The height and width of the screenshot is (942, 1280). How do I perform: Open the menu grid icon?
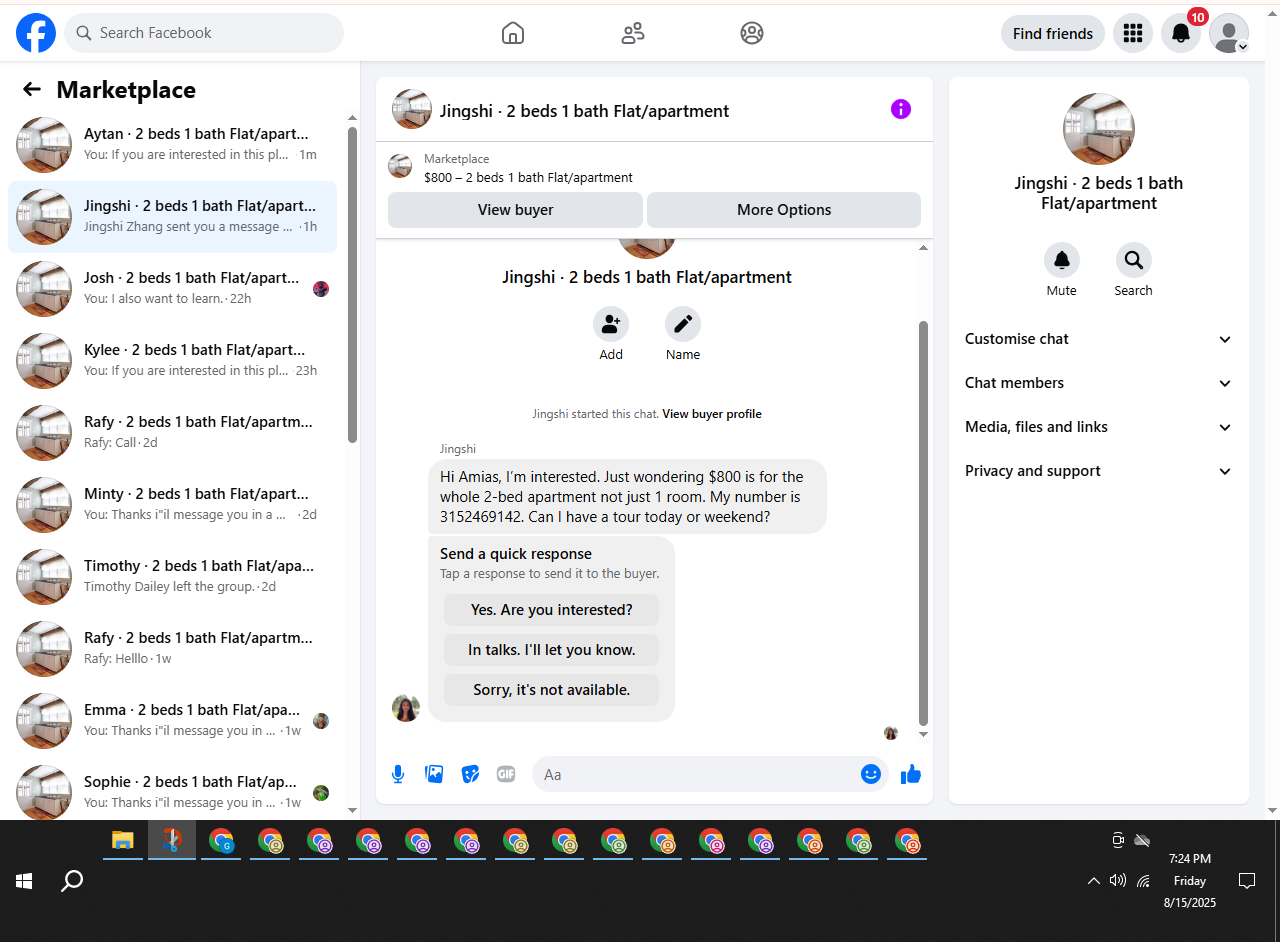1133,33
